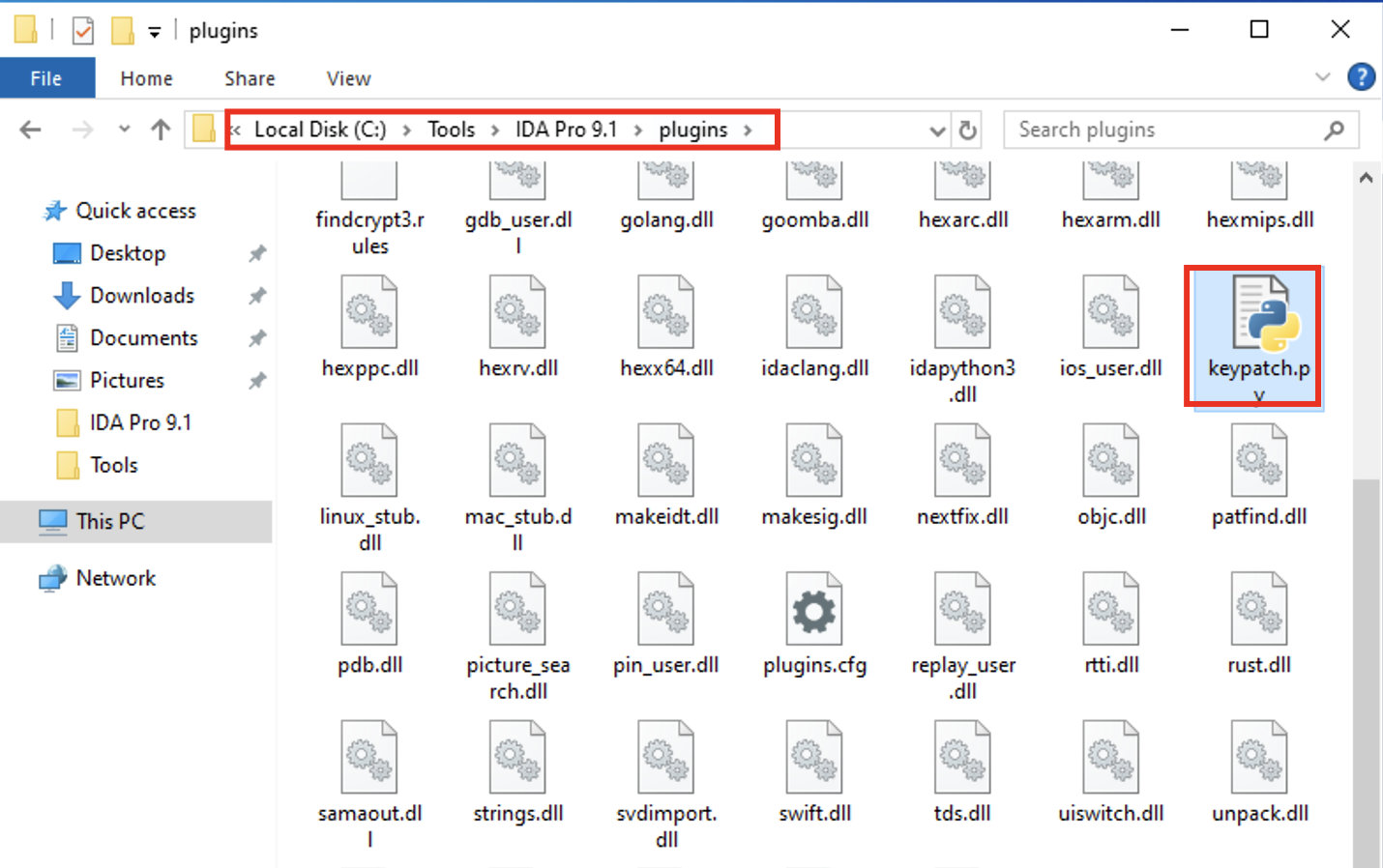
Task: Select the hexrv.dll file icon
Action: 517,312
